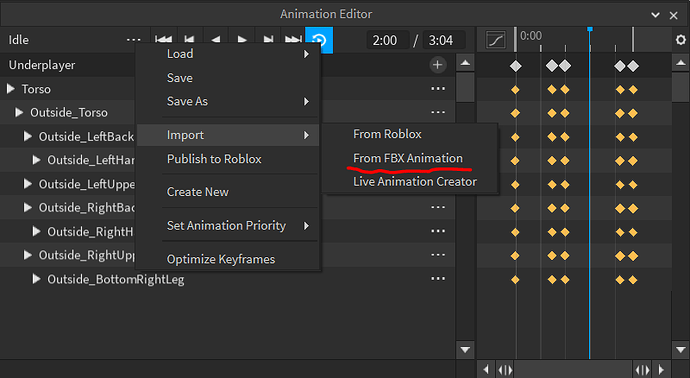Open timeline settings gear
This screenshot has height=378, width=690.
[x=680, y=40]
